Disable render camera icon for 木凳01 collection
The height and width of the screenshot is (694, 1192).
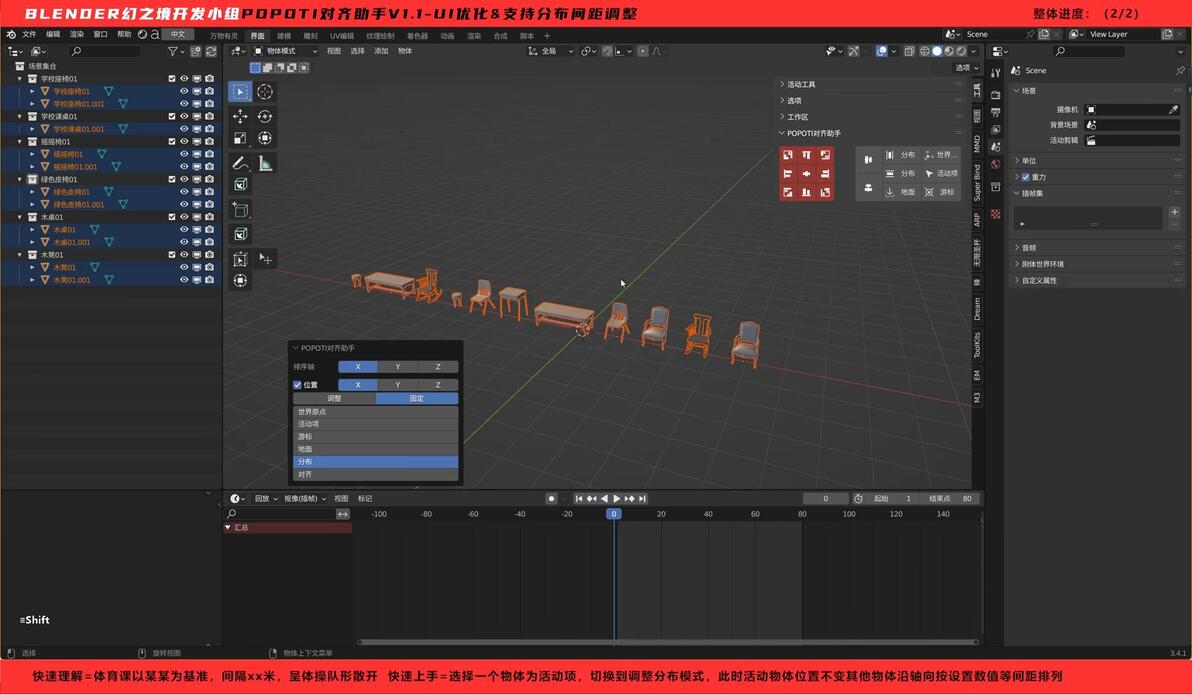[x=209, y=255]
